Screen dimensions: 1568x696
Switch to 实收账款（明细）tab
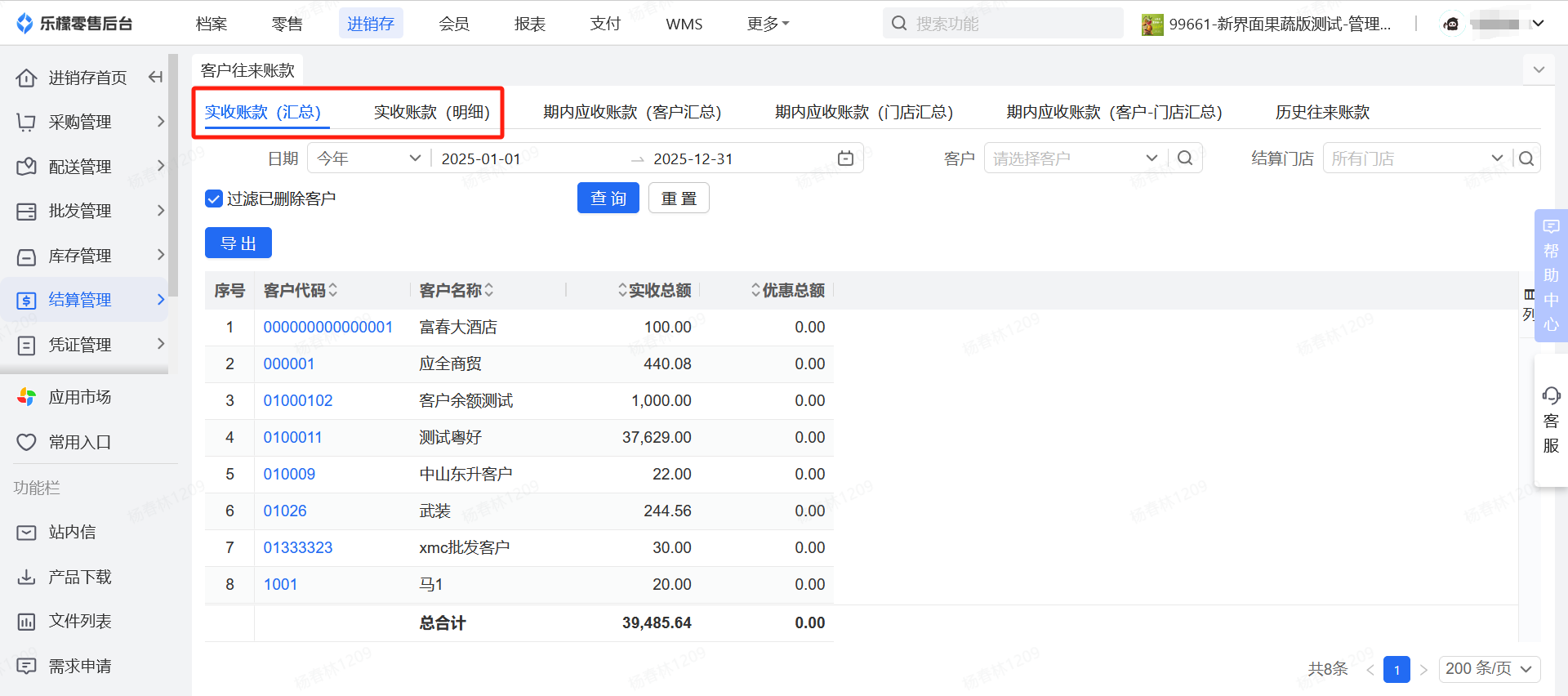click(432, 112)
